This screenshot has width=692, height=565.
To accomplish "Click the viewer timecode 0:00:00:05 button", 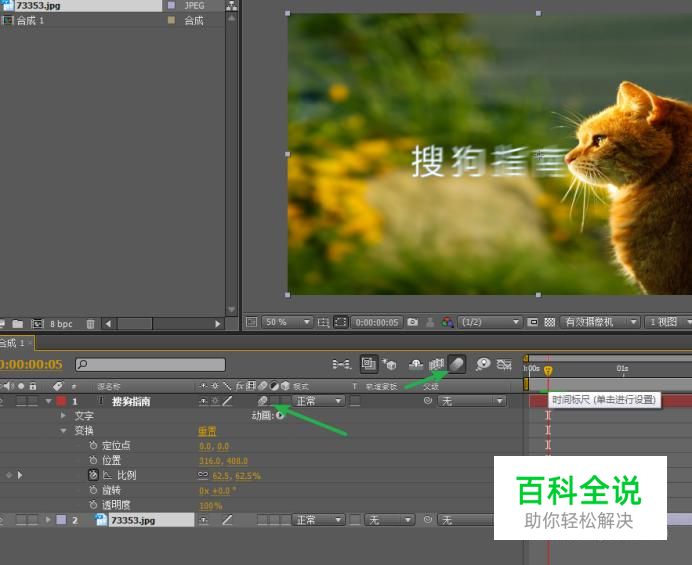I will click(377, 322).
